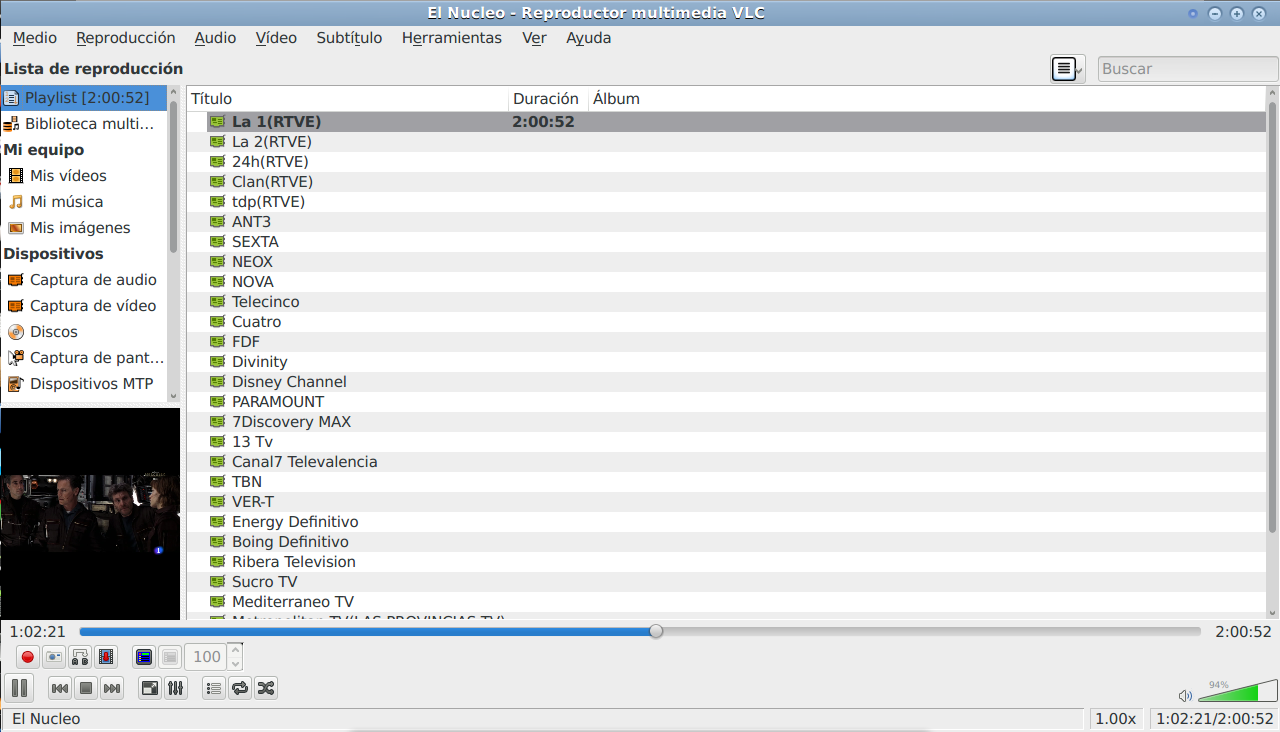Sort playlist by Duración column header
The image size is (1280, 732).
click(x=548, y=99)
